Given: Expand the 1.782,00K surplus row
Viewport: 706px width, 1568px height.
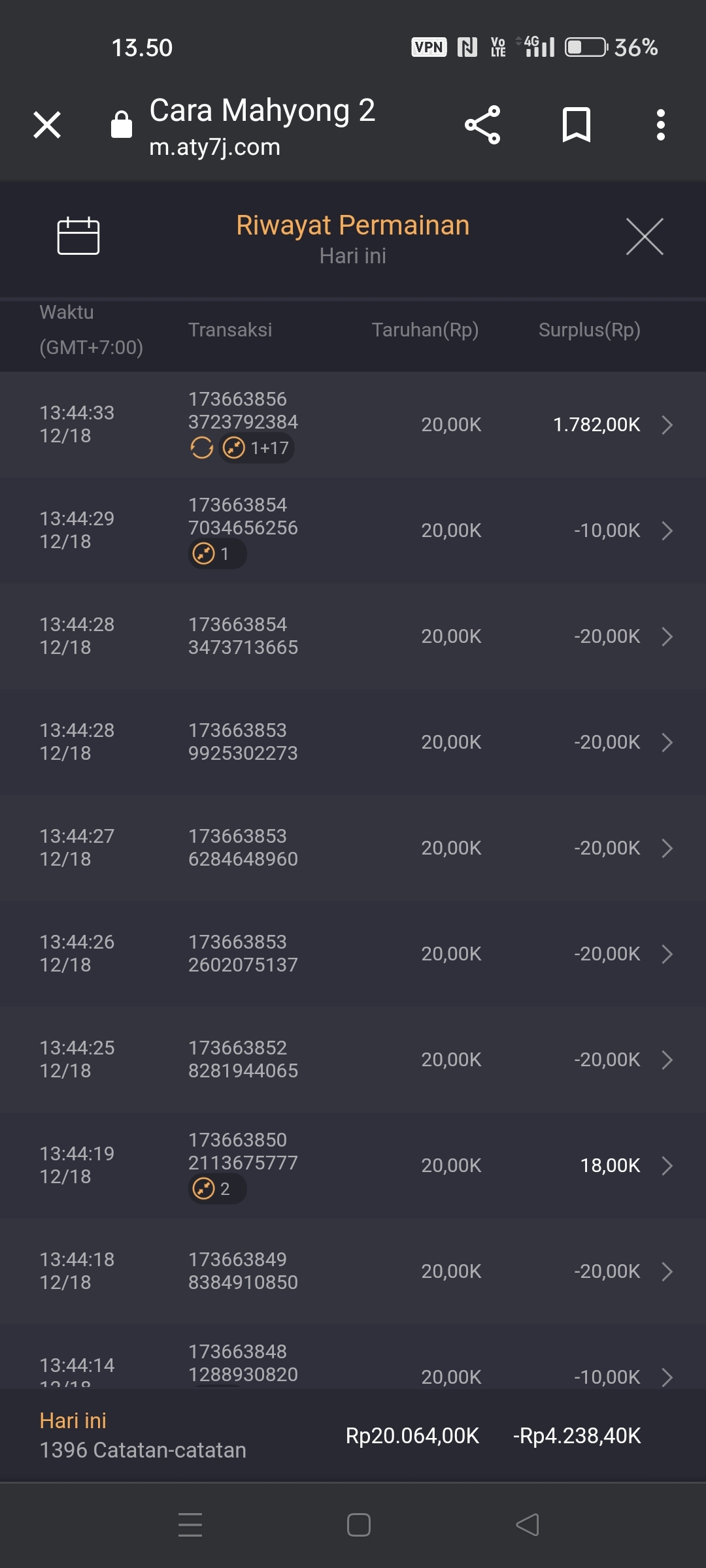Looking at the screenshot, I should pyautogui.click(x=667, y=425).
